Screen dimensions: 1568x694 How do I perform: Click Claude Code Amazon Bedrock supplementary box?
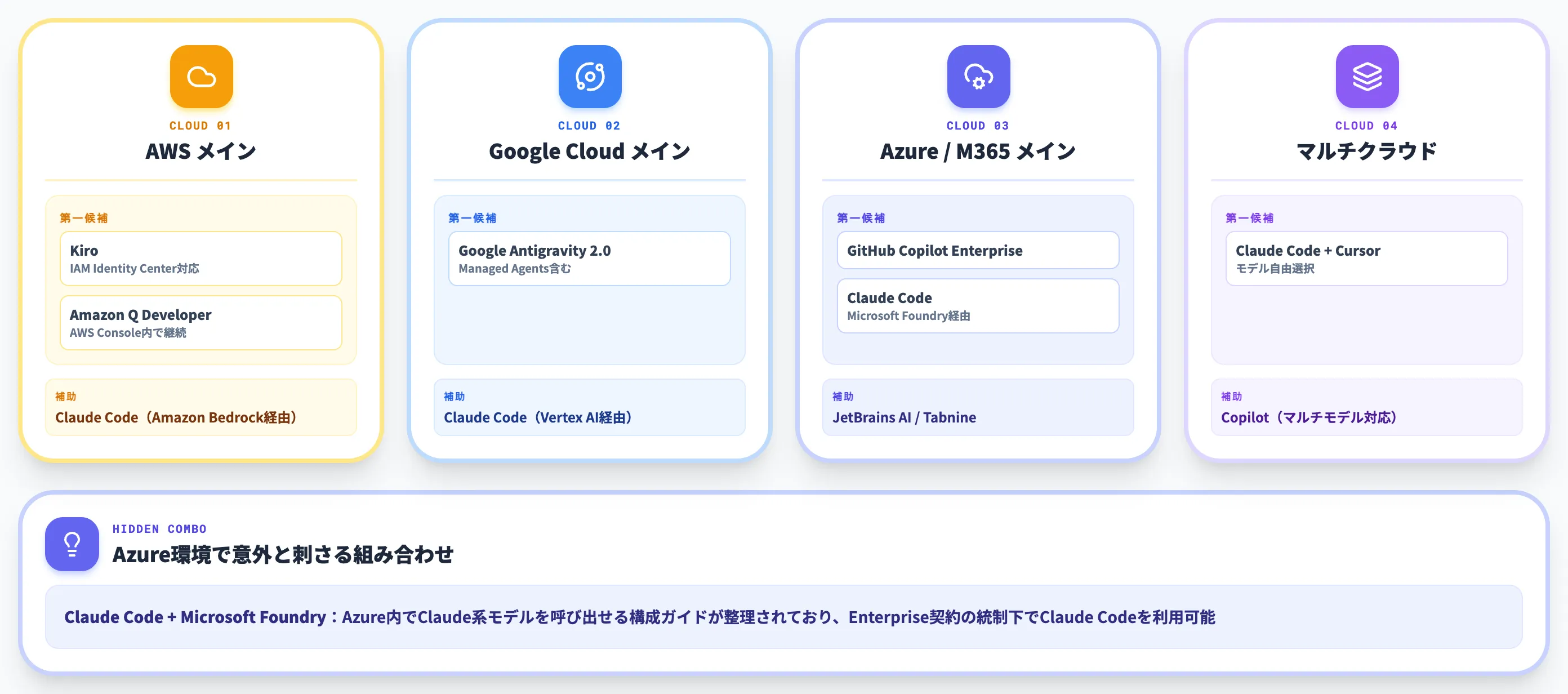pyautogui.click(x=201, y=407)
